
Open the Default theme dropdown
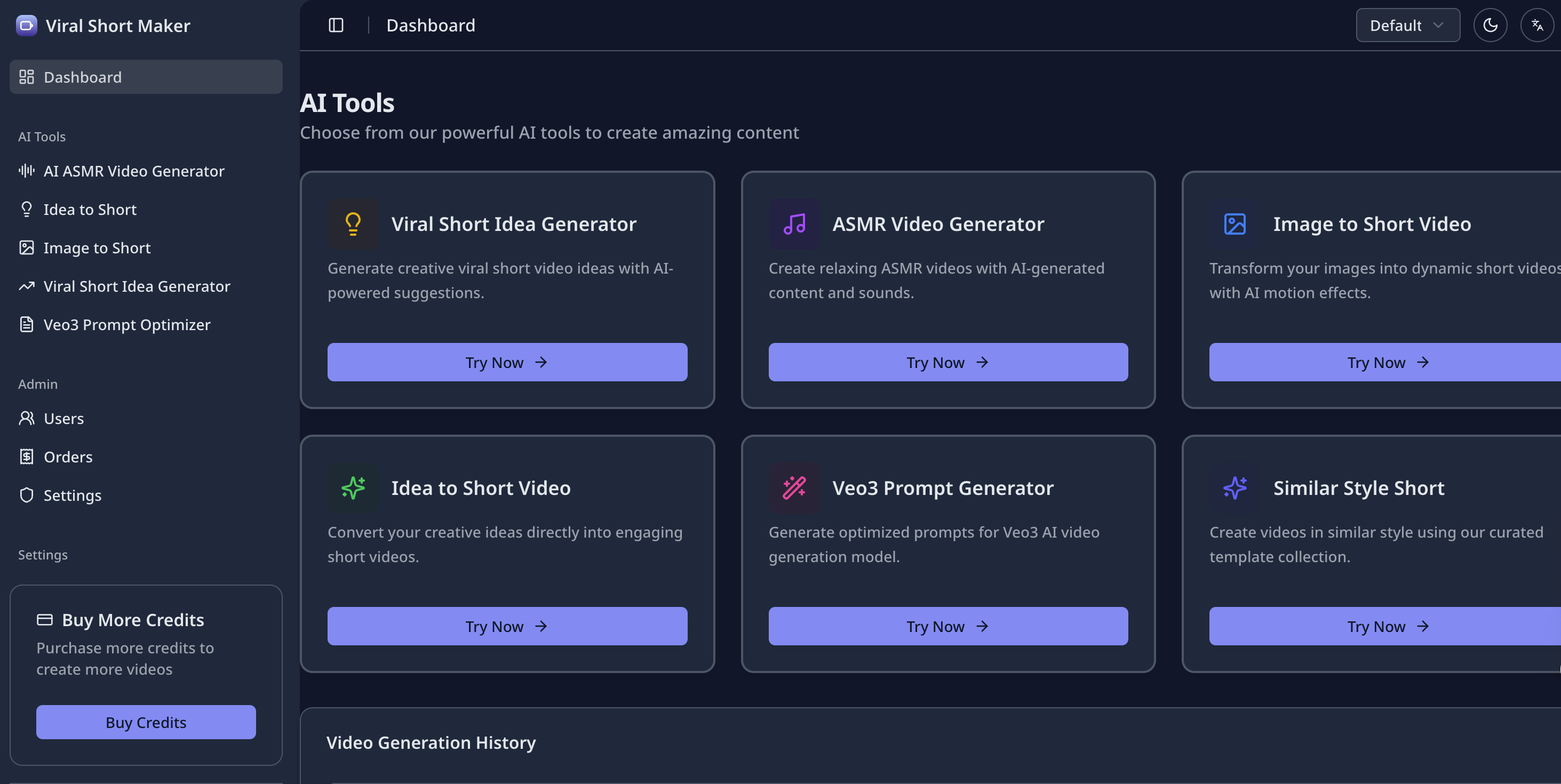(1408, 25)
